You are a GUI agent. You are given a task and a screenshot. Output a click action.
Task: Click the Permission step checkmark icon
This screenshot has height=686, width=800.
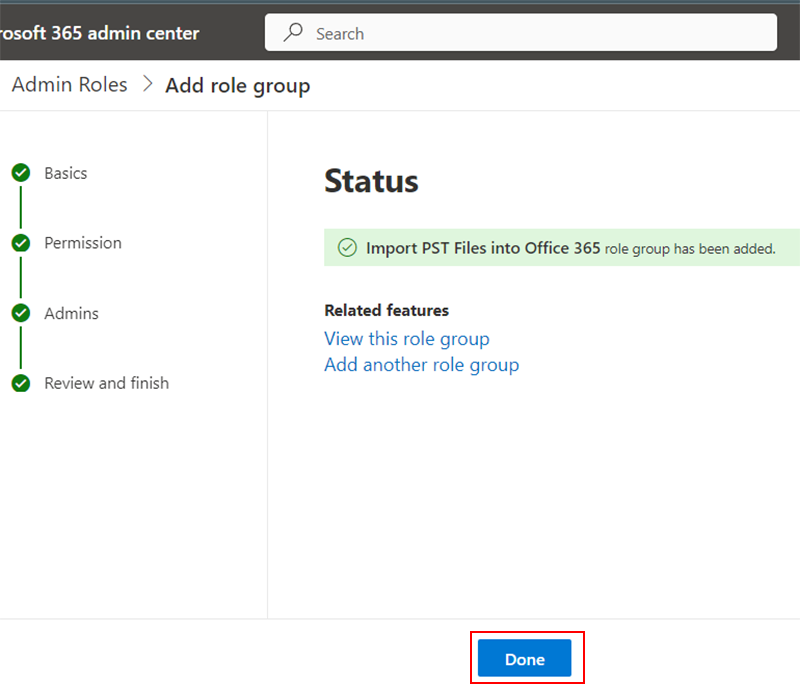[x=21, y=243]
